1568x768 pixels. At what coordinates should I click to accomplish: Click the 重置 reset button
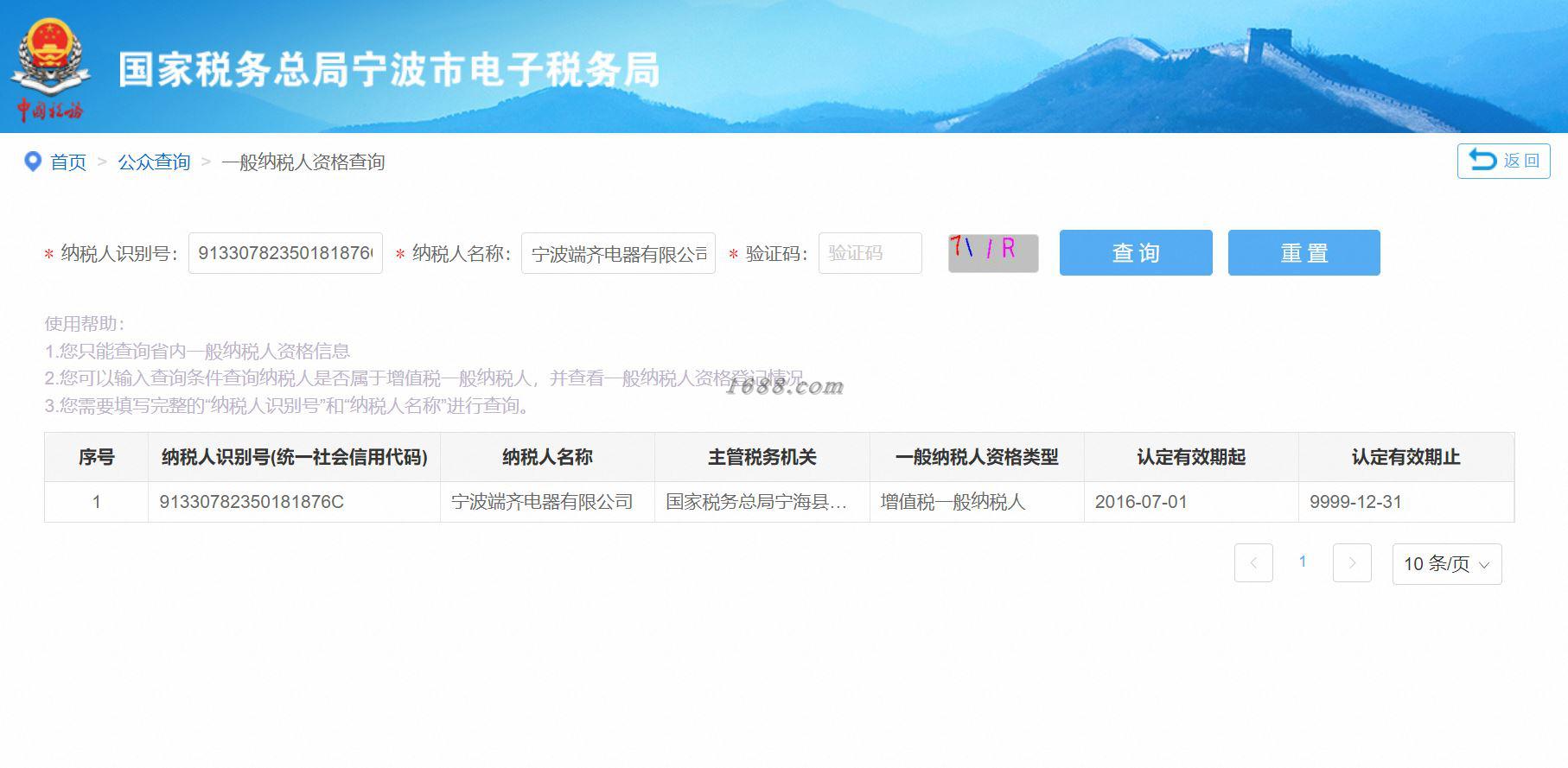tap(1303, 253)
